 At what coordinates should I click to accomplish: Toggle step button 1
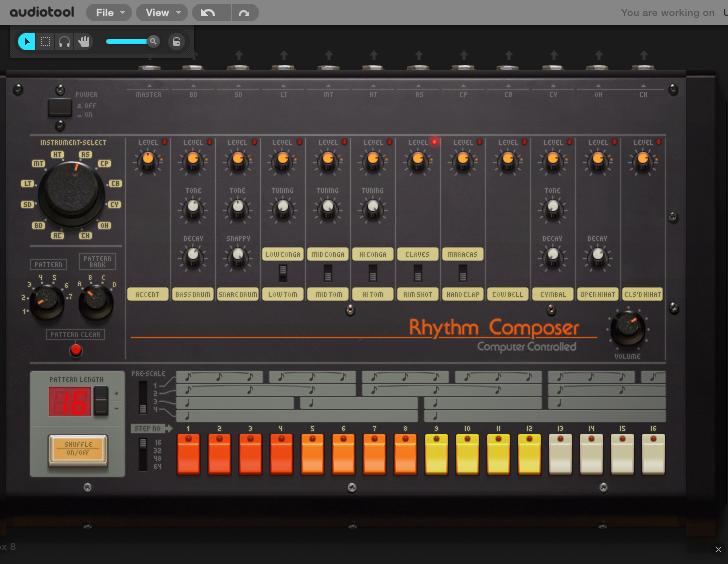click(x=188, y=454)
